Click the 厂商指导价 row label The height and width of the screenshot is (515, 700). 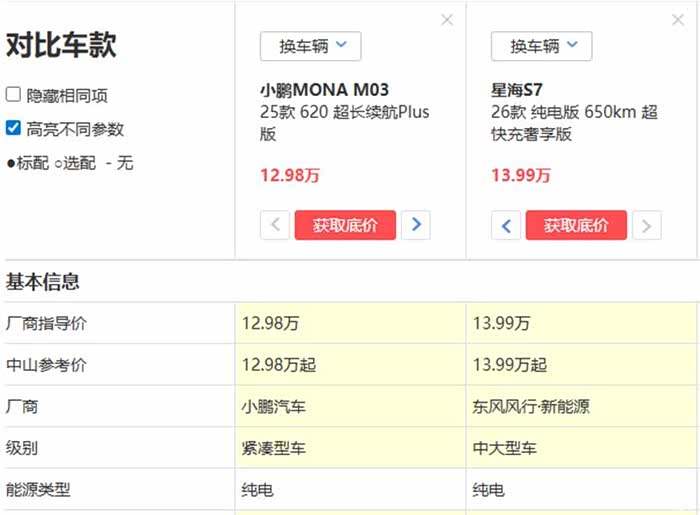point(46,323)
